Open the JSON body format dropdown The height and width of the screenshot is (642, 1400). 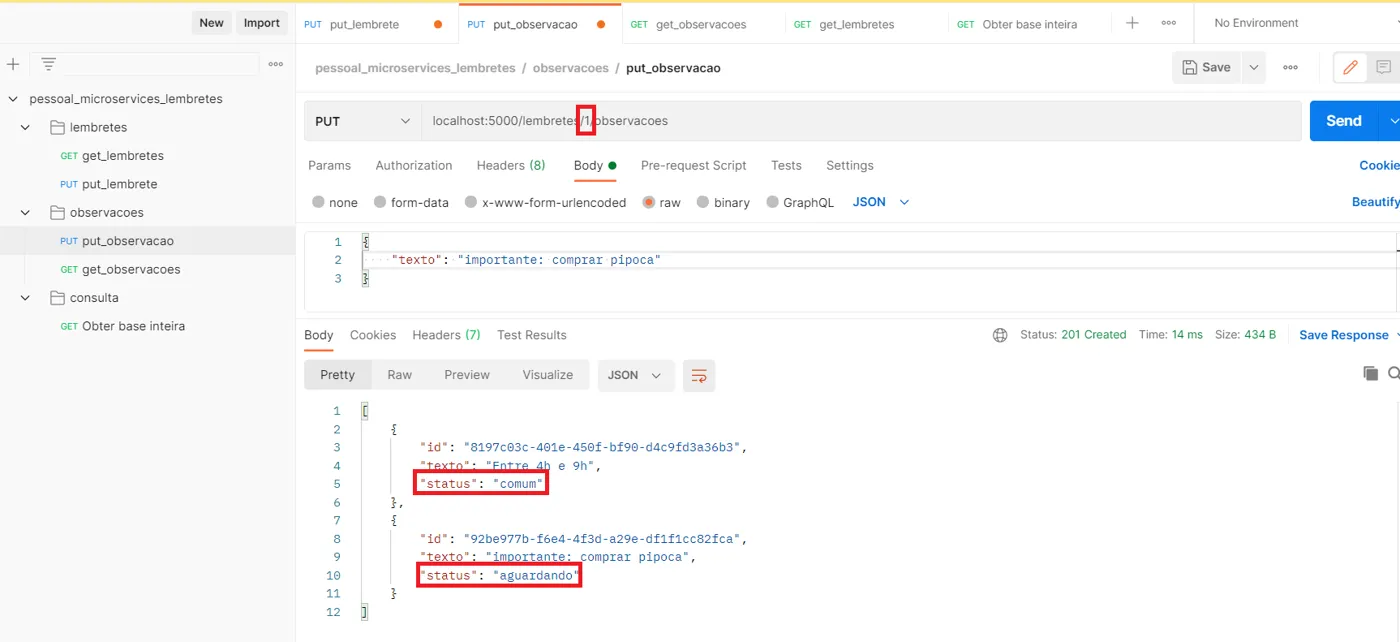pos(881,202)
